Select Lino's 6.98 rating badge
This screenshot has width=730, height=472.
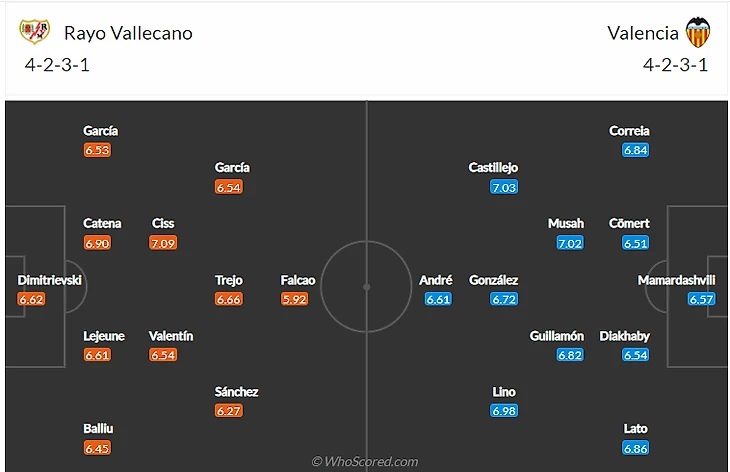coord(504,411)
